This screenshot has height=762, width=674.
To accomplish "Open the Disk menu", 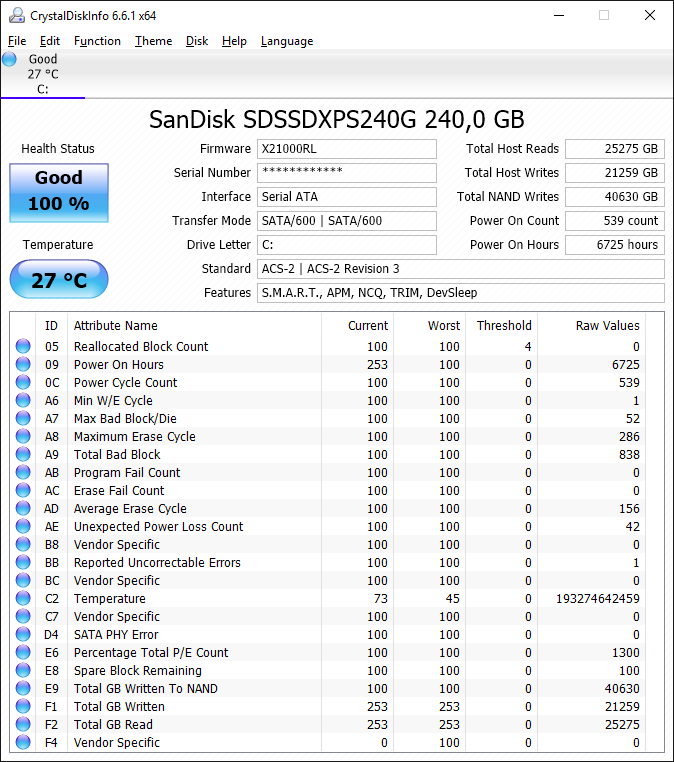I will pyautogui.click(x=197, y=41).
